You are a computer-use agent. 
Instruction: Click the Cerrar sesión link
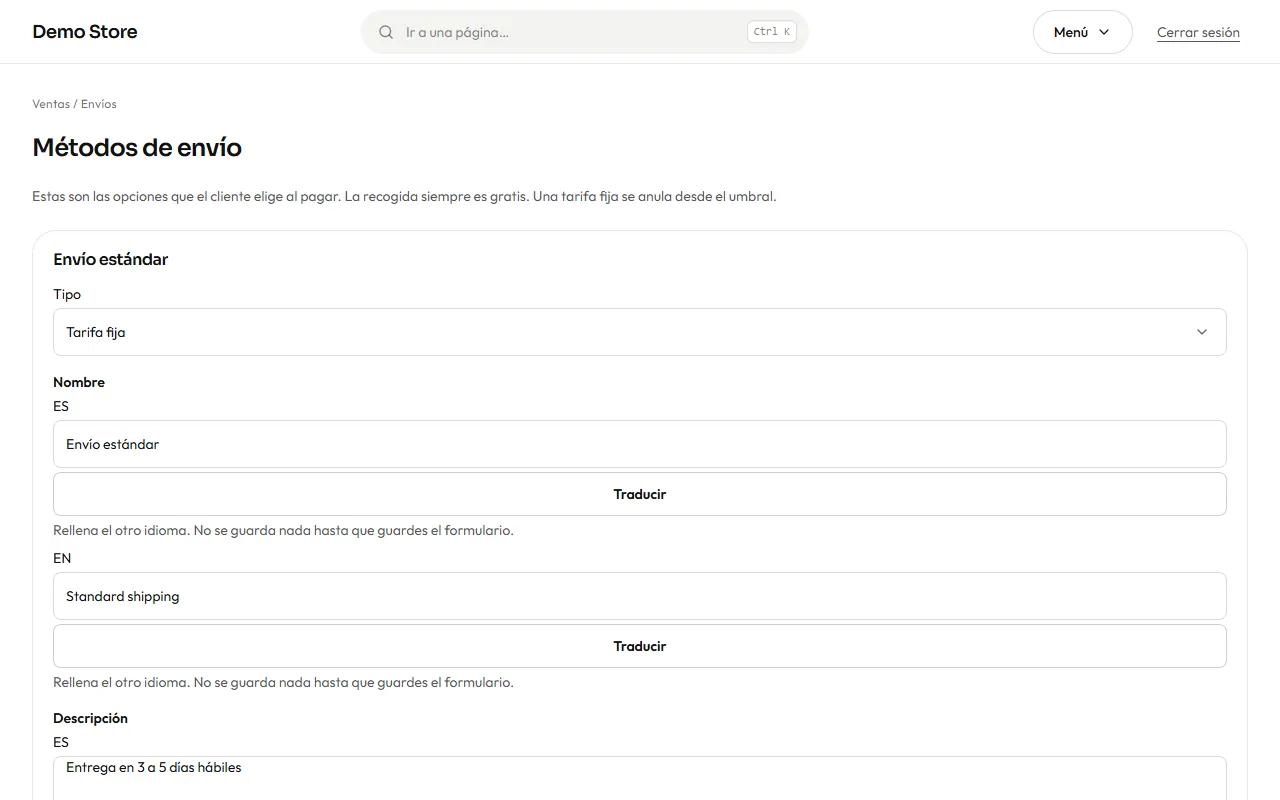pos(1198,32)
